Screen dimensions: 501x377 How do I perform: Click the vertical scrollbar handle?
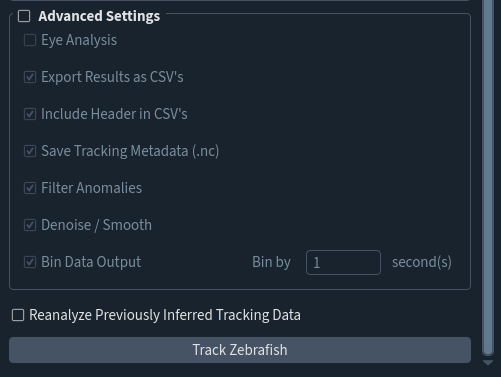coord(488,177)
